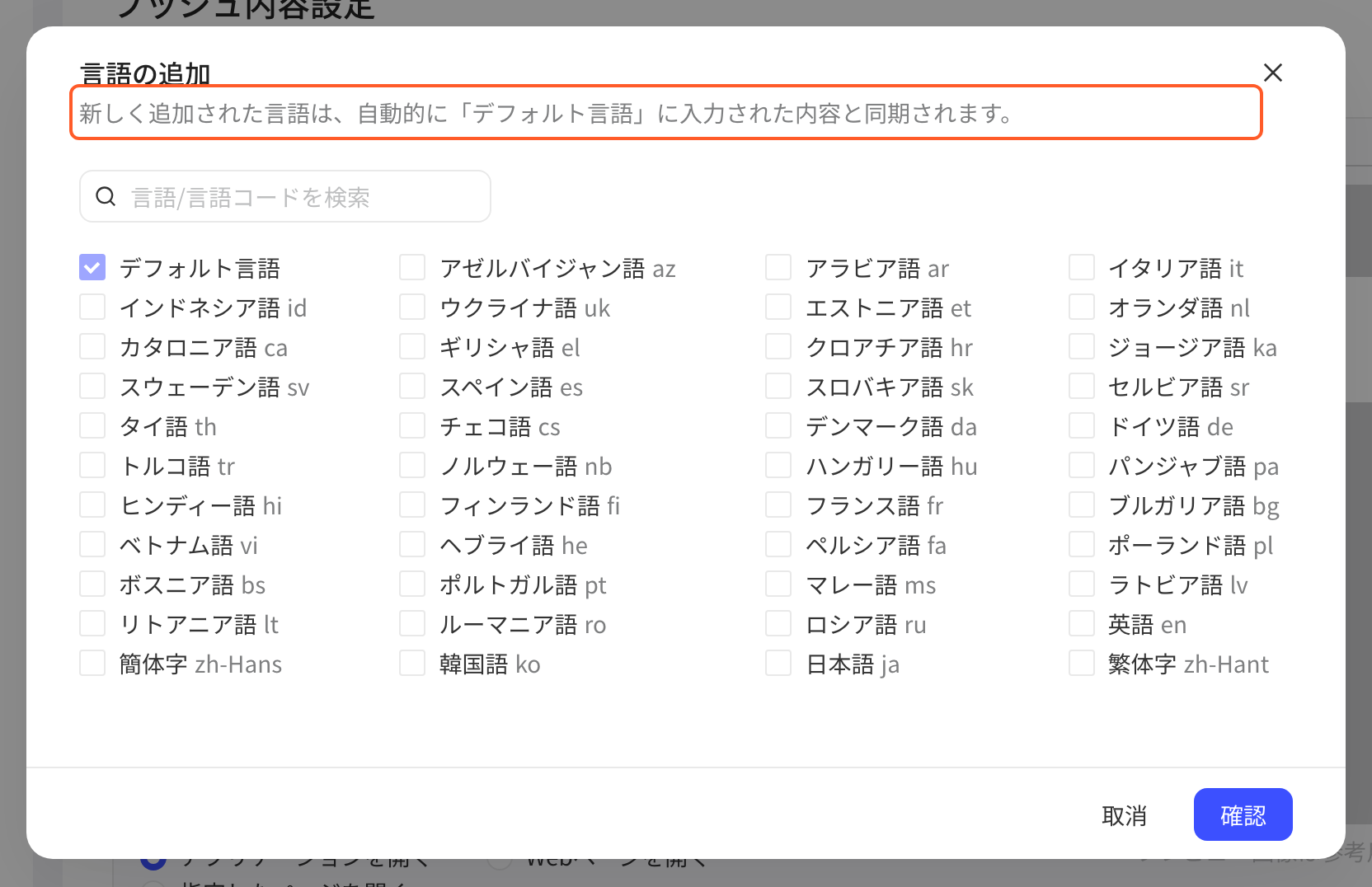The width and height of the screenshot is (1372, 887).
Task: Check the セルビア語 sr checkbox
Action: tap(1082, 386)
